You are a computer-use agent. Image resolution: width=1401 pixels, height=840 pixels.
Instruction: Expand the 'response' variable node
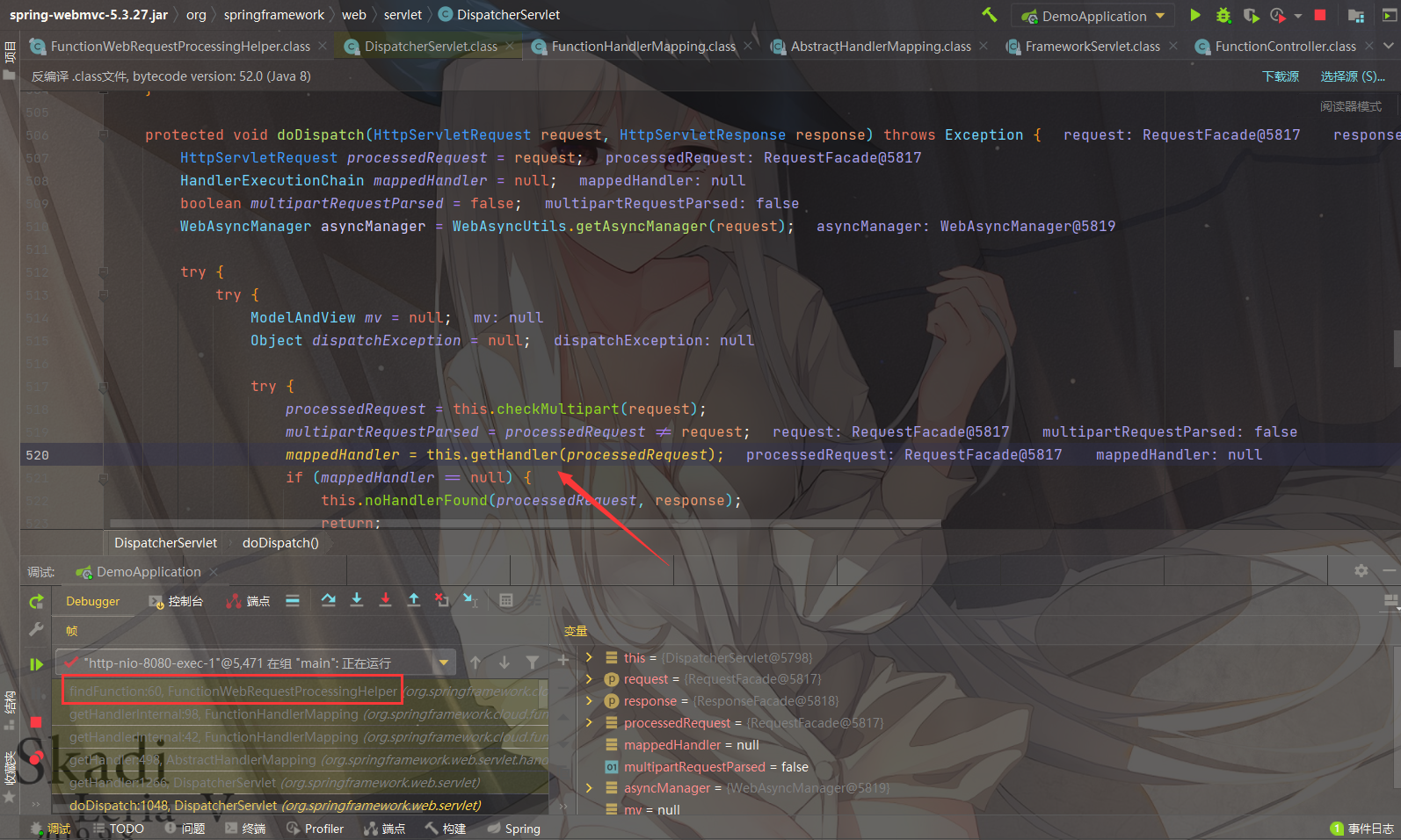590,700
